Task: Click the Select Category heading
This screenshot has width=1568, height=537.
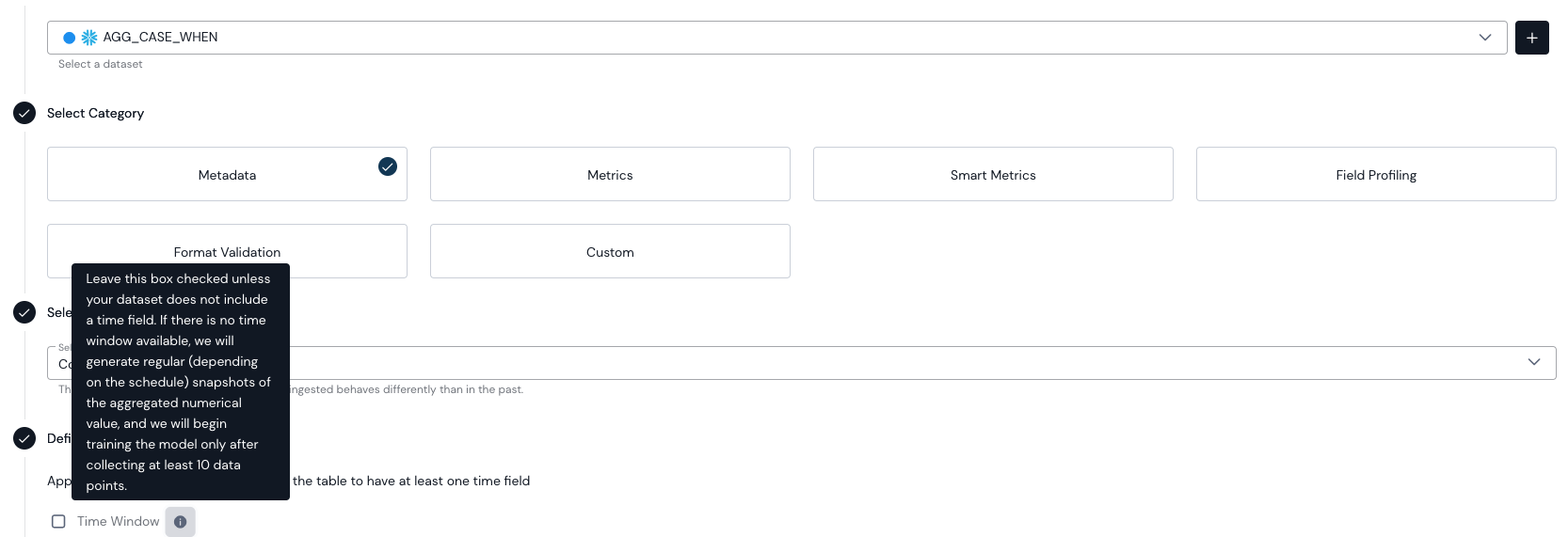Action: [x=95, y=113]
